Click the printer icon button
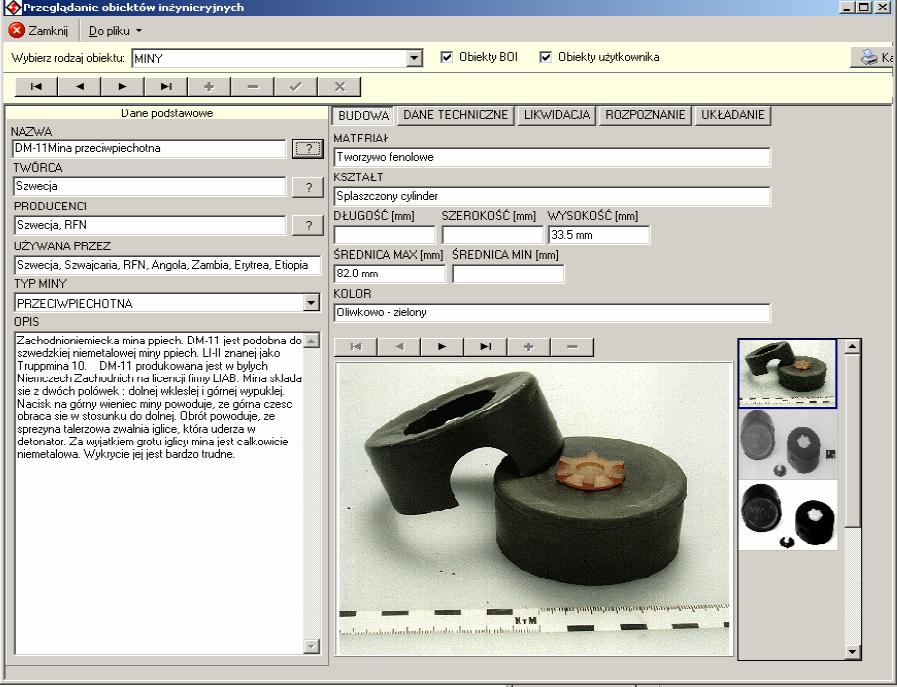The width and height of the screenshot is (897, 687). (872, 57)
